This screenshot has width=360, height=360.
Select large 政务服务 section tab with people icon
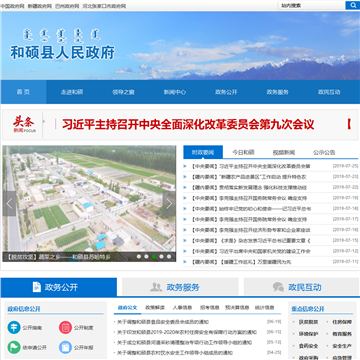pos(180,287)
